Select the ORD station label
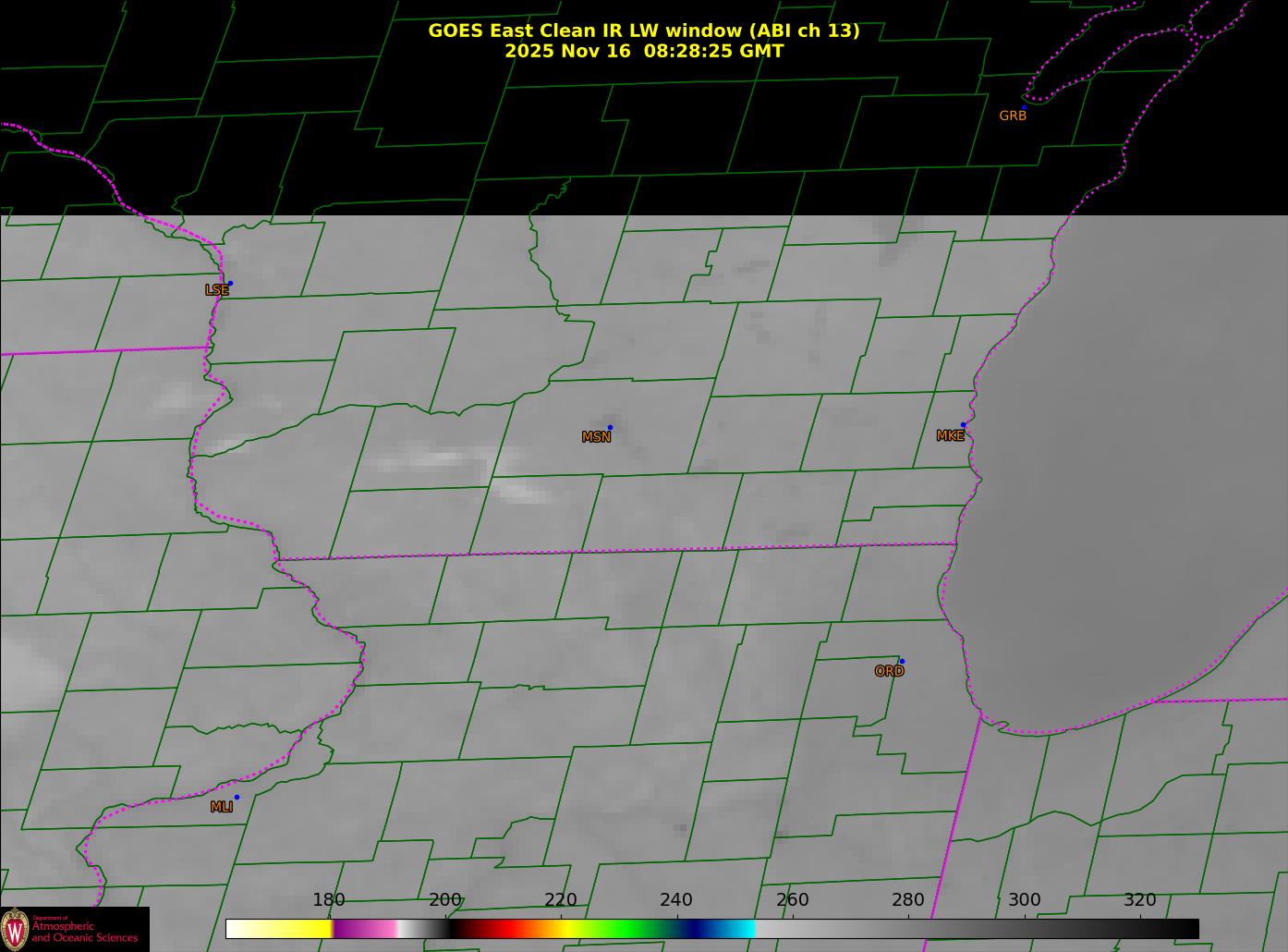Image resolution: width=1288 pixels, height=952 pixels. coord(889,672)
